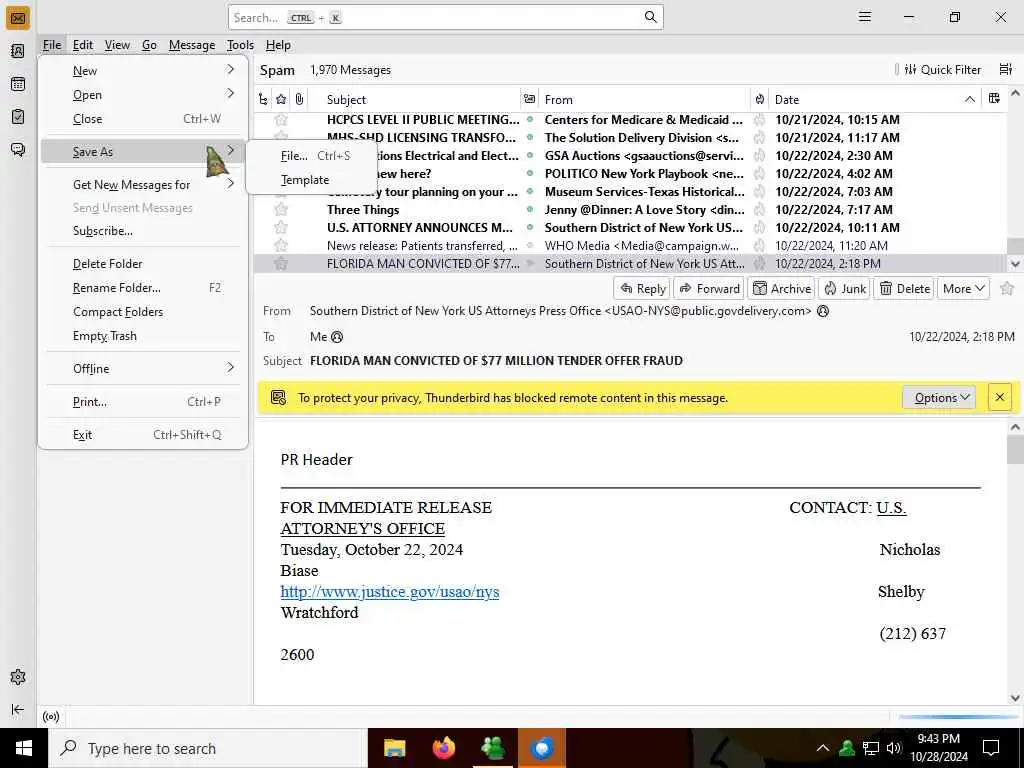Image resolution: width=1024 pixels, height=768 pixels.
Task: Click the message body scrollbar thumb
Action: point(1015,449)
